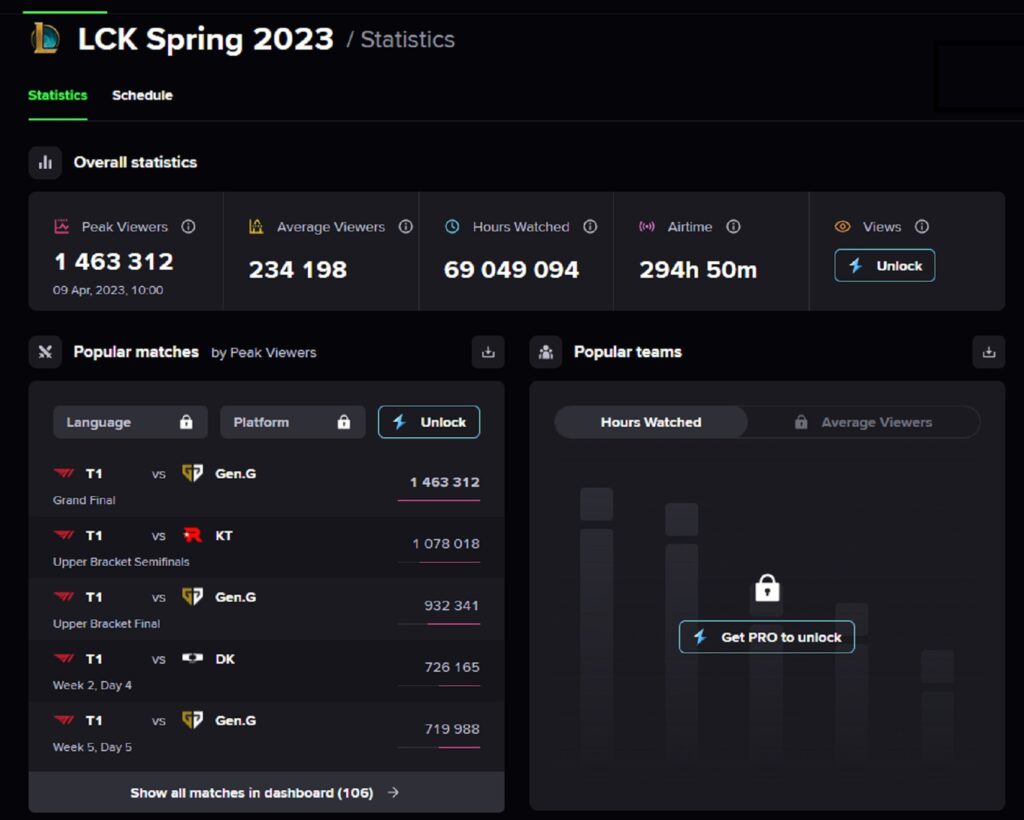
Task: Show info for Average Viewers
Action: (x=406, y=227)
